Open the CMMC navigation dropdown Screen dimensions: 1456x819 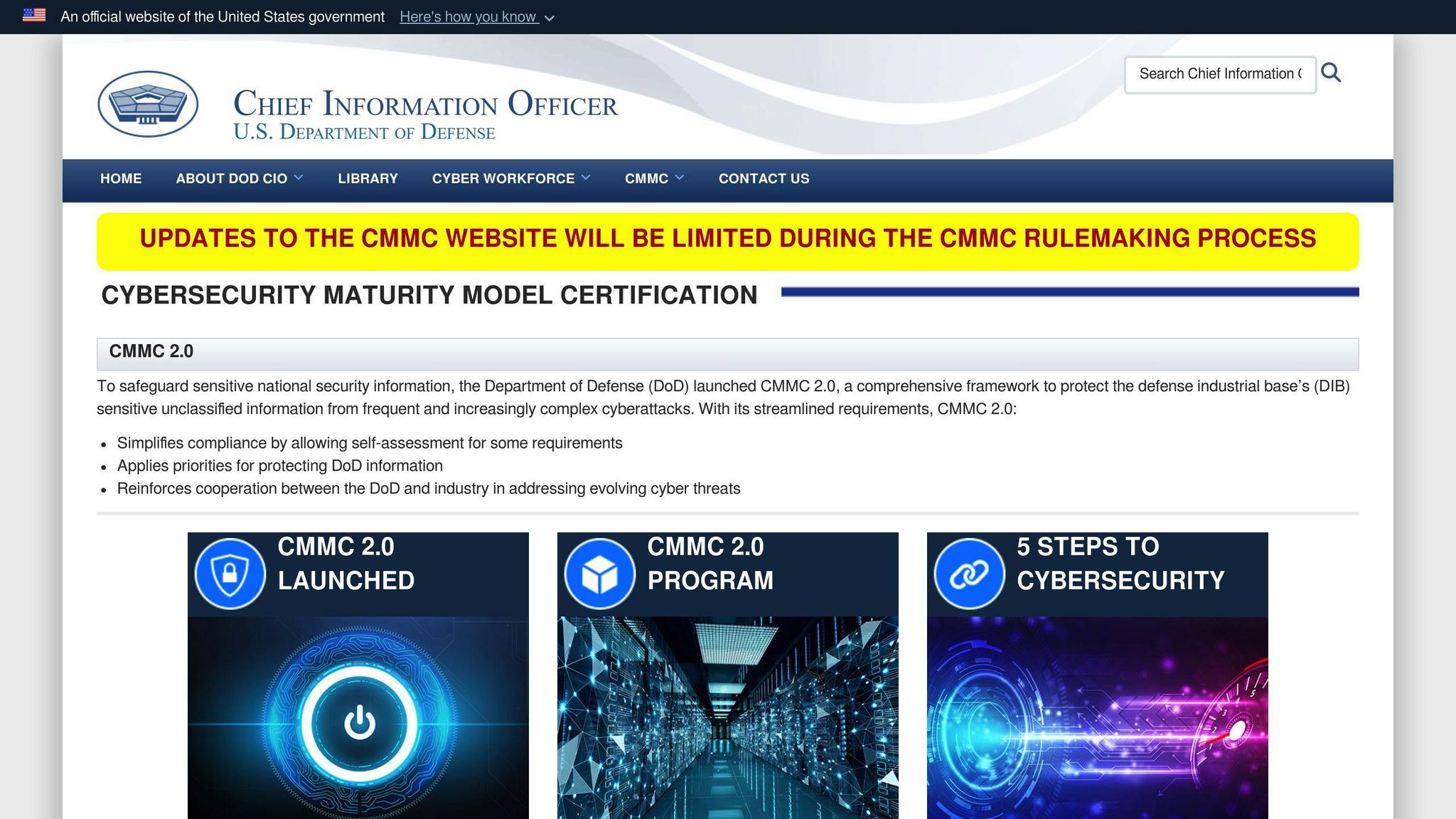click(x=653, y=178)
